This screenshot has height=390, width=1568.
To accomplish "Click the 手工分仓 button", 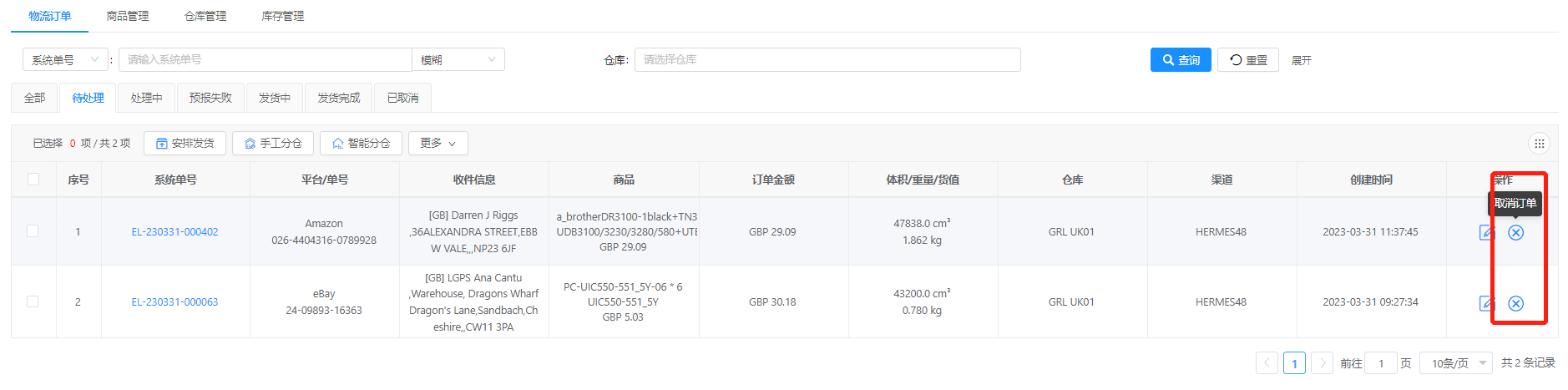I will [273, 144].
